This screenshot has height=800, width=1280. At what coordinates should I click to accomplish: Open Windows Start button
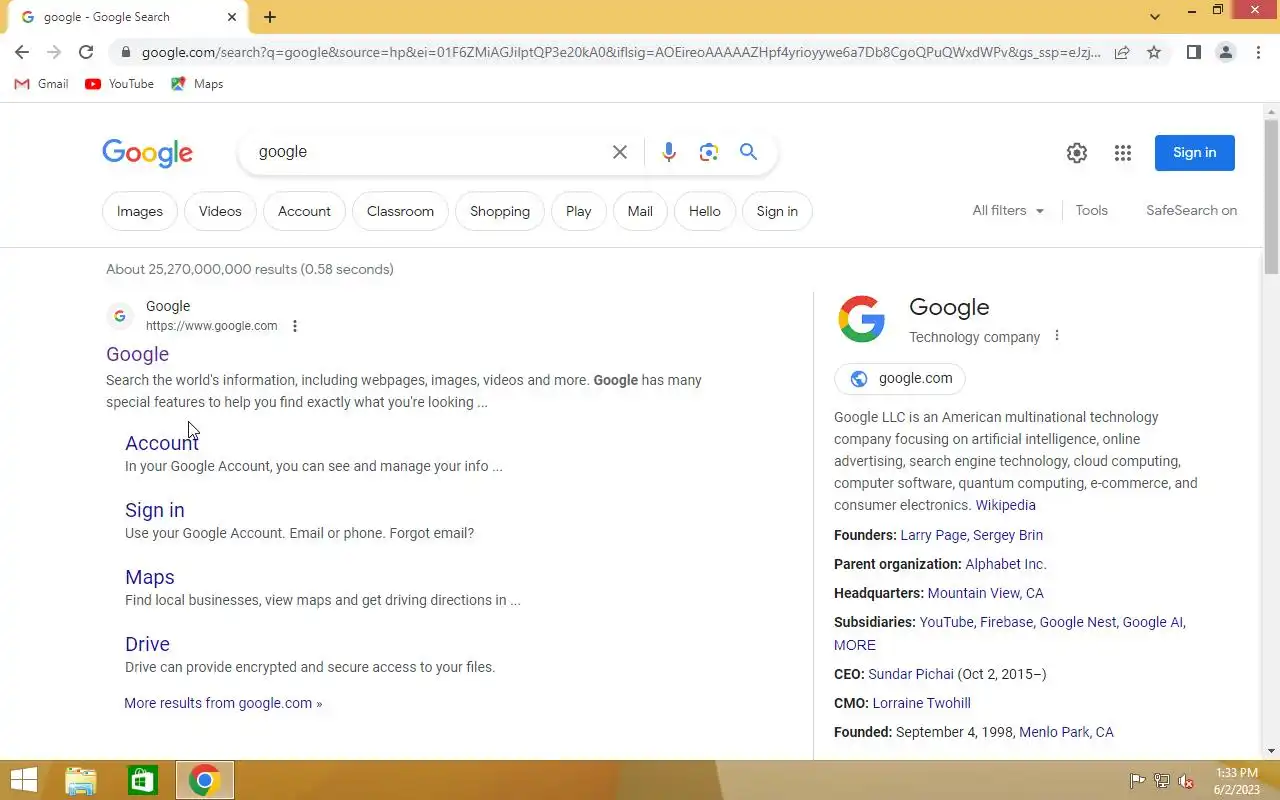[x=24, y=780]
